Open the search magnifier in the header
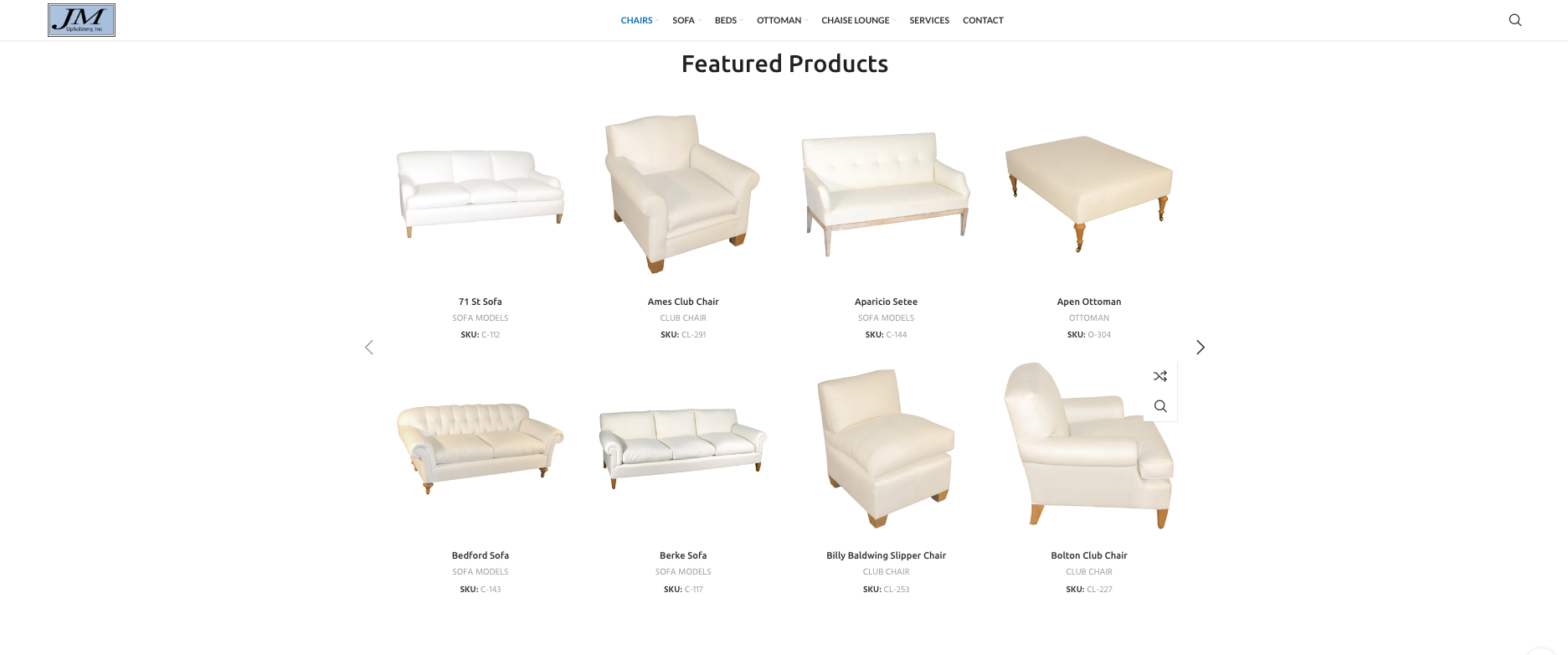1568x655 pixels. pos(1514,20)
